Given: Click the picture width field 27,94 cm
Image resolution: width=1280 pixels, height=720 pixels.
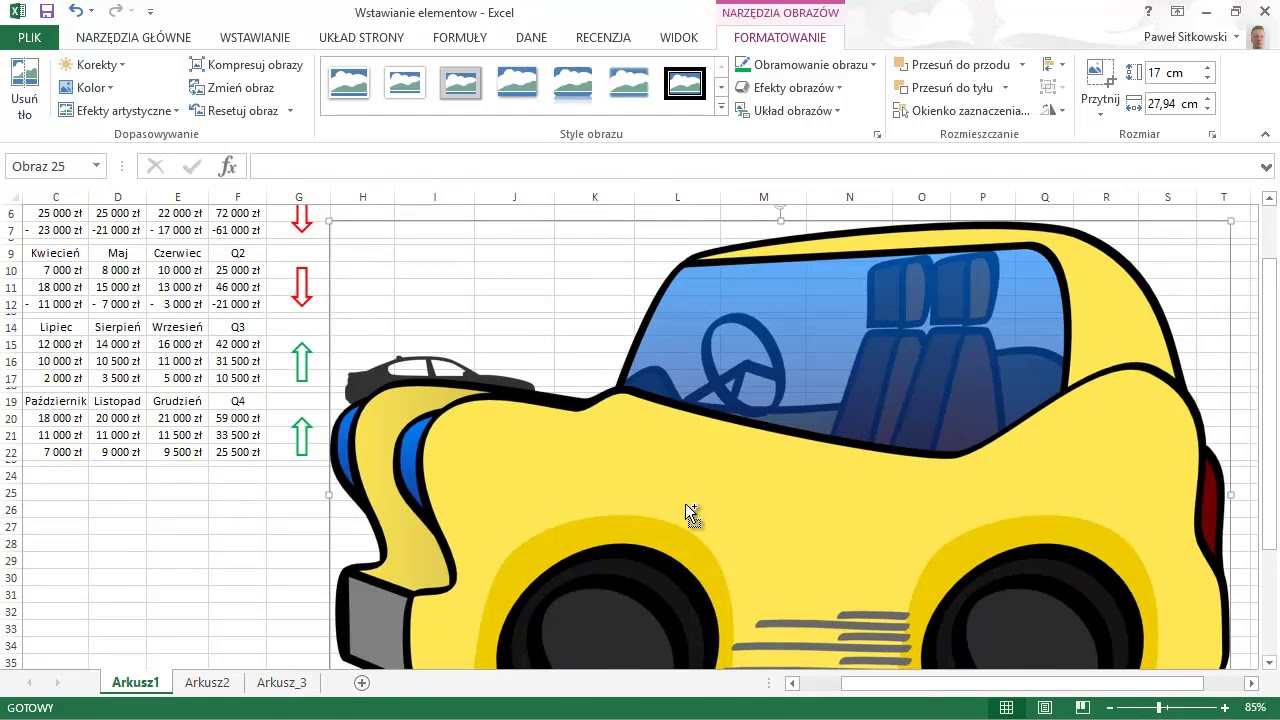Looking at the screenshot, I should pos(1172,104).
